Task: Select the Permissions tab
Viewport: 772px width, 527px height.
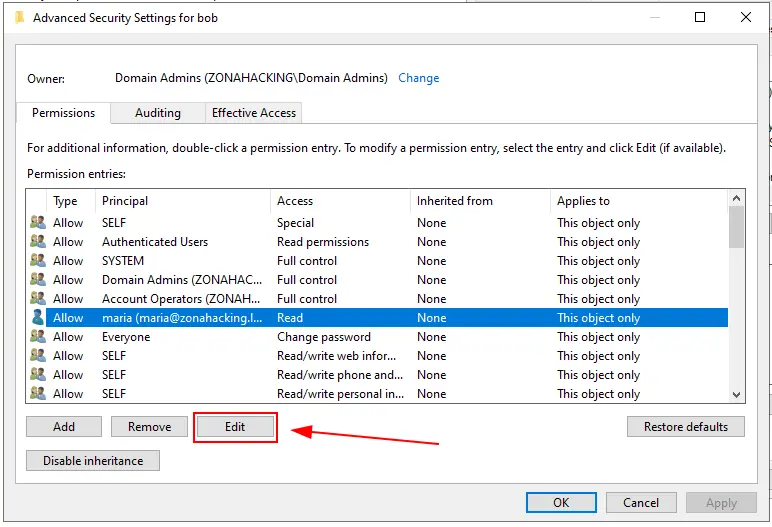Action: coord(63,113)
